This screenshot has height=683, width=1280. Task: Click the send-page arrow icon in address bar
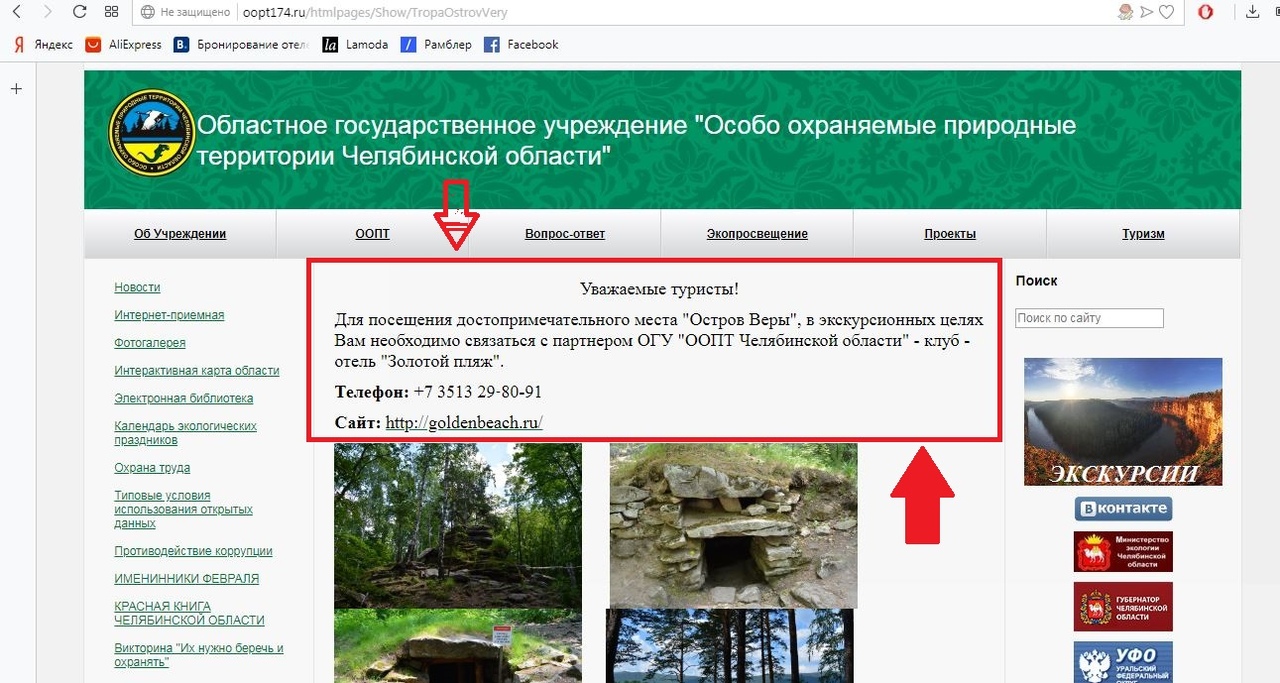pos(1147,12)
